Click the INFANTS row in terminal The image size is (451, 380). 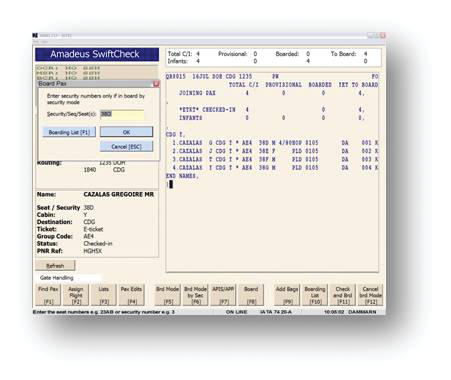[272, 118]
